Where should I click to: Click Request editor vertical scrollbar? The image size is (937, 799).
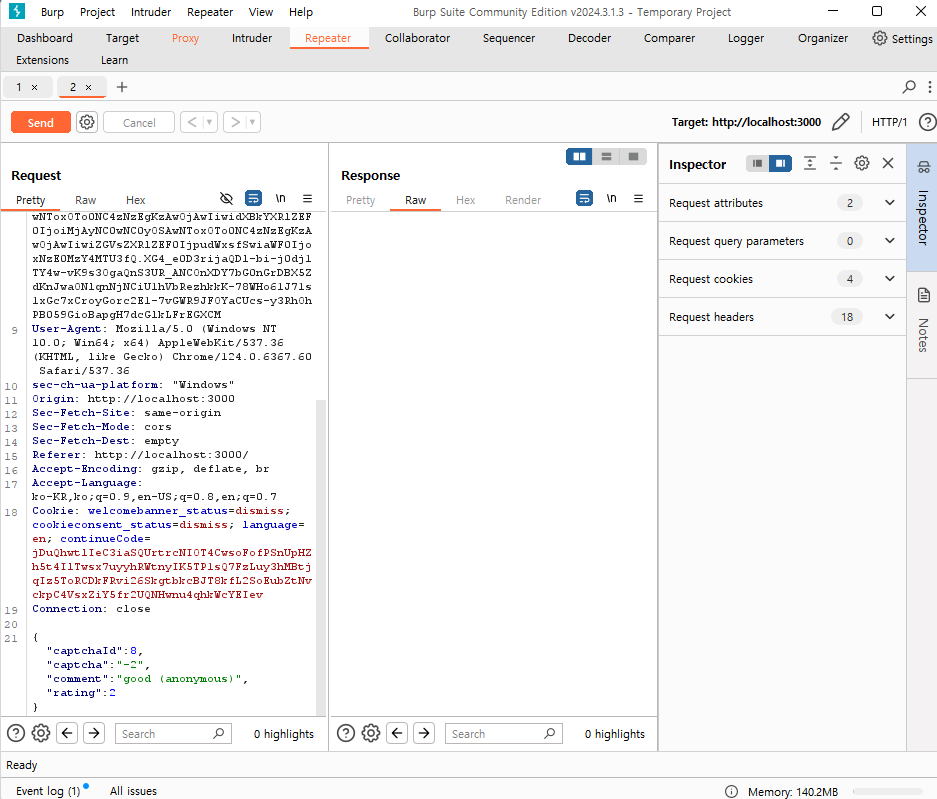[321, 557]
